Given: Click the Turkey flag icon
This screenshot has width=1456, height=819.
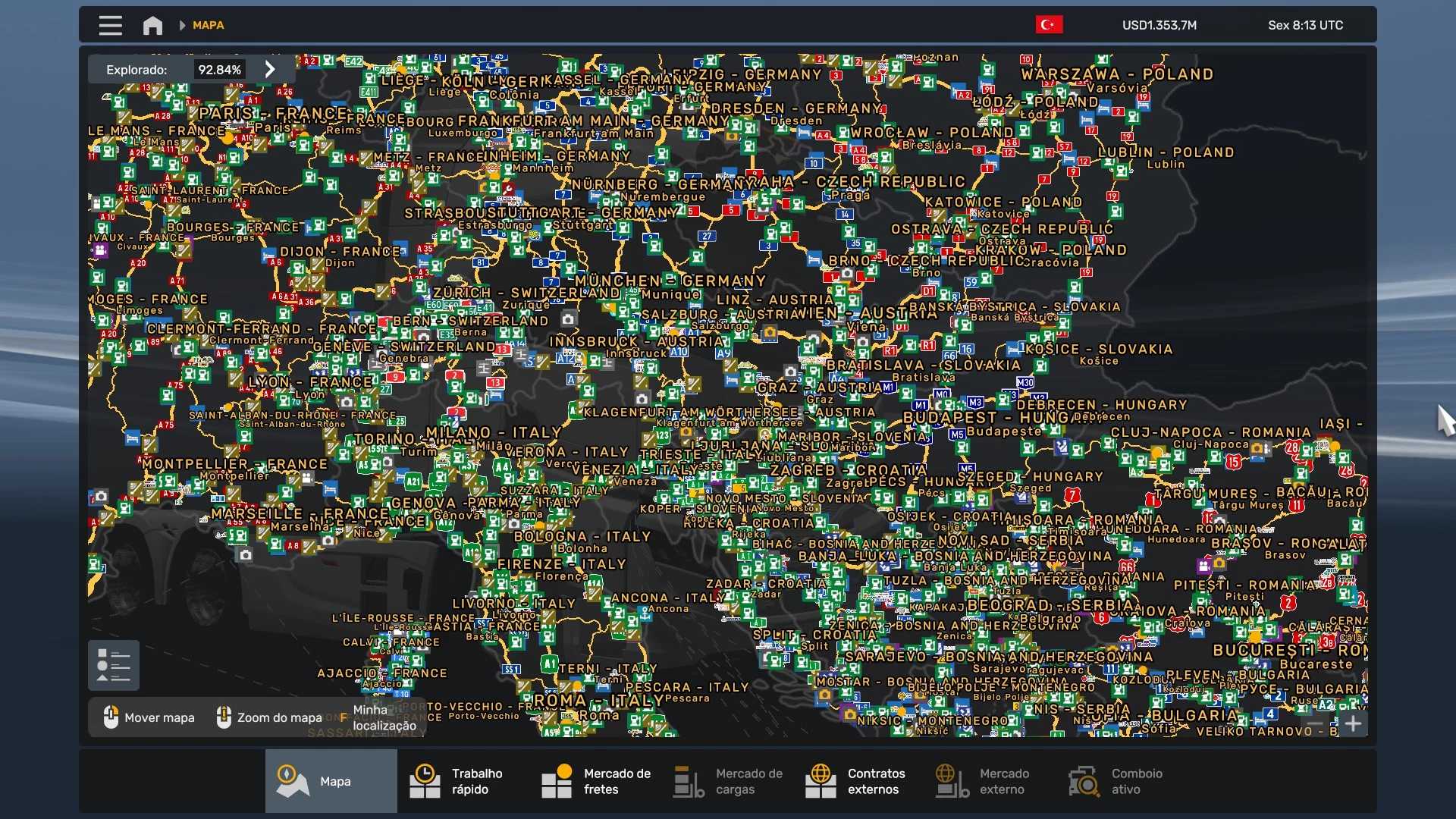Looking at the screenshot, I should [1049, 25].
